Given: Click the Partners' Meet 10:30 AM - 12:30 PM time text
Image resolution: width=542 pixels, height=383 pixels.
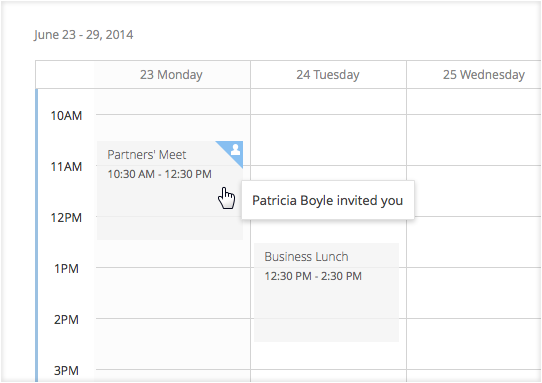Looking at the screenshot, I should tap(159, 174).
